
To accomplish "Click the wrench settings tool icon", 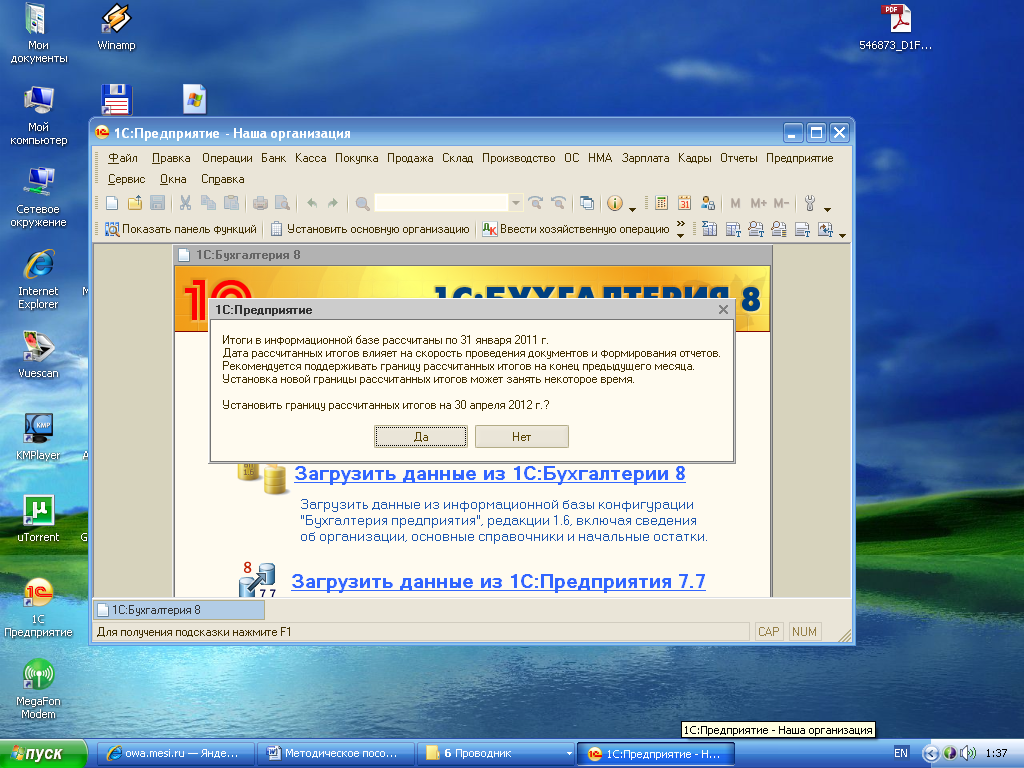I will (810, 203).
